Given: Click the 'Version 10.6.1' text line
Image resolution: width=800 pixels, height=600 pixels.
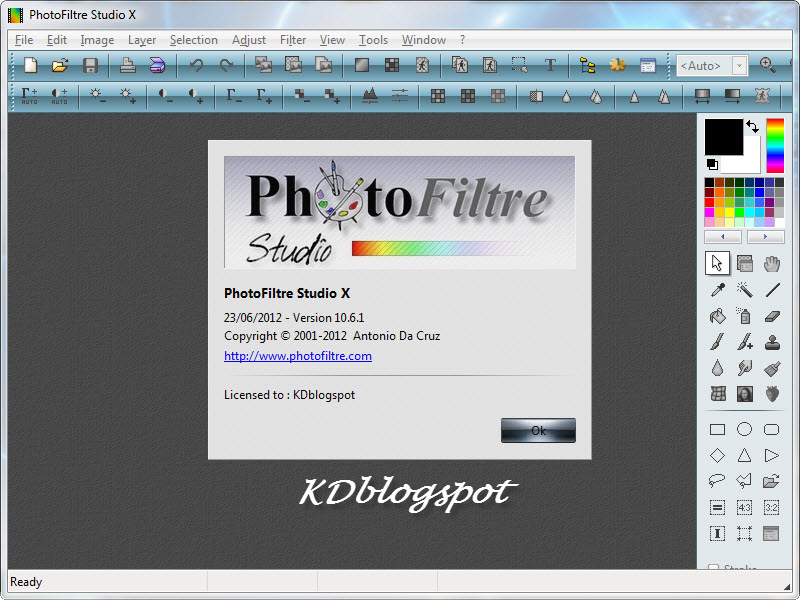Looking at the screenshot, I should click(x=294, y=318).
